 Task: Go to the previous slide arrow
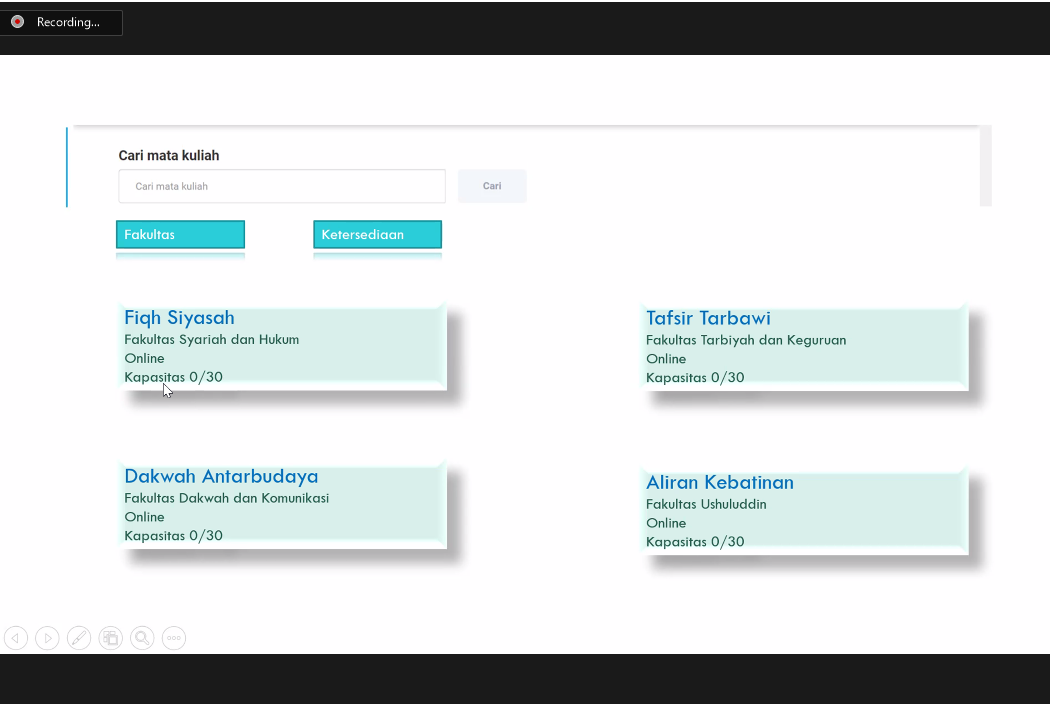tap(15, 638)
